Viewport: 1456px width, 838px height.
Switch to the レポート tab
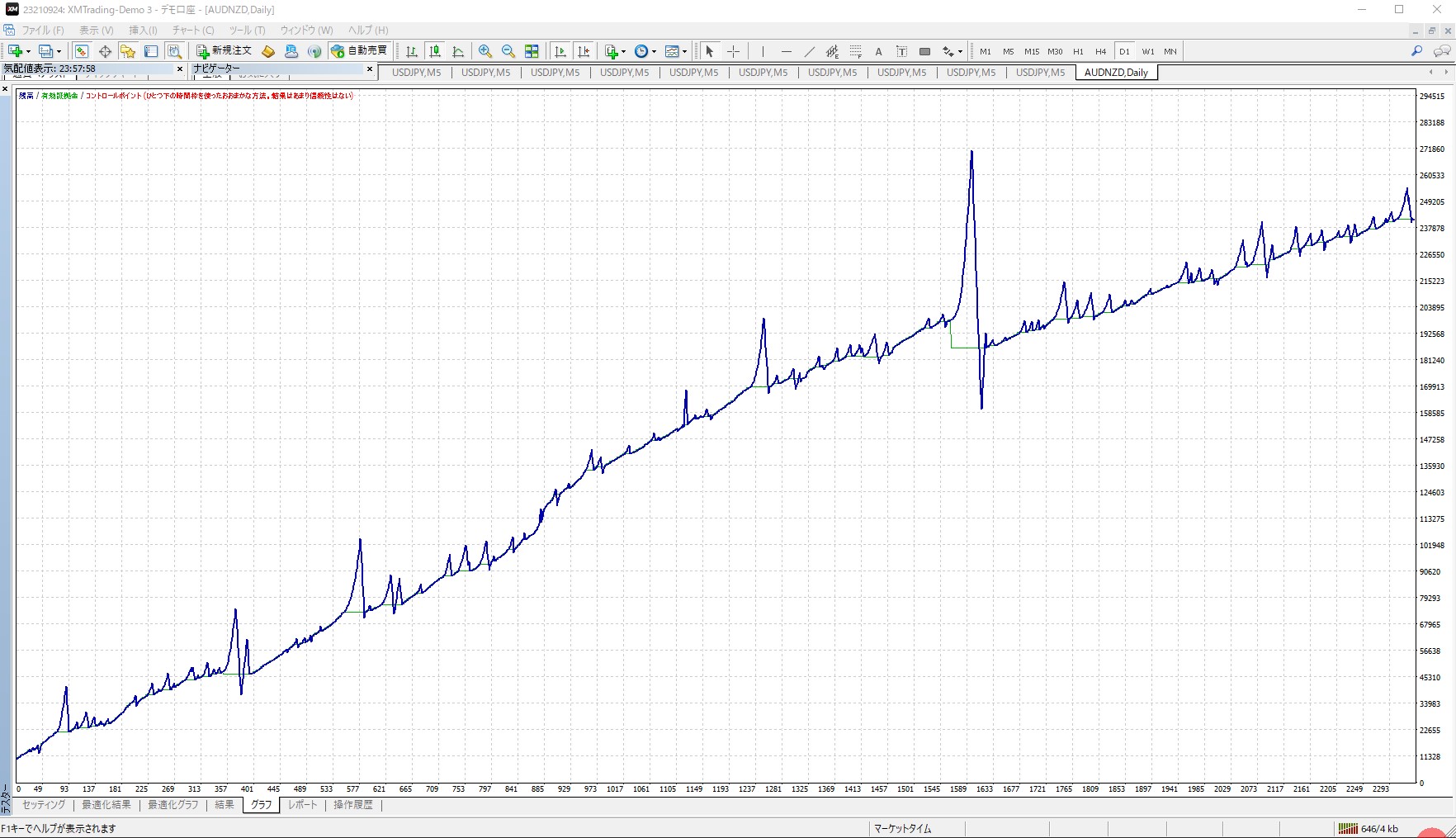tap(302, 805)
